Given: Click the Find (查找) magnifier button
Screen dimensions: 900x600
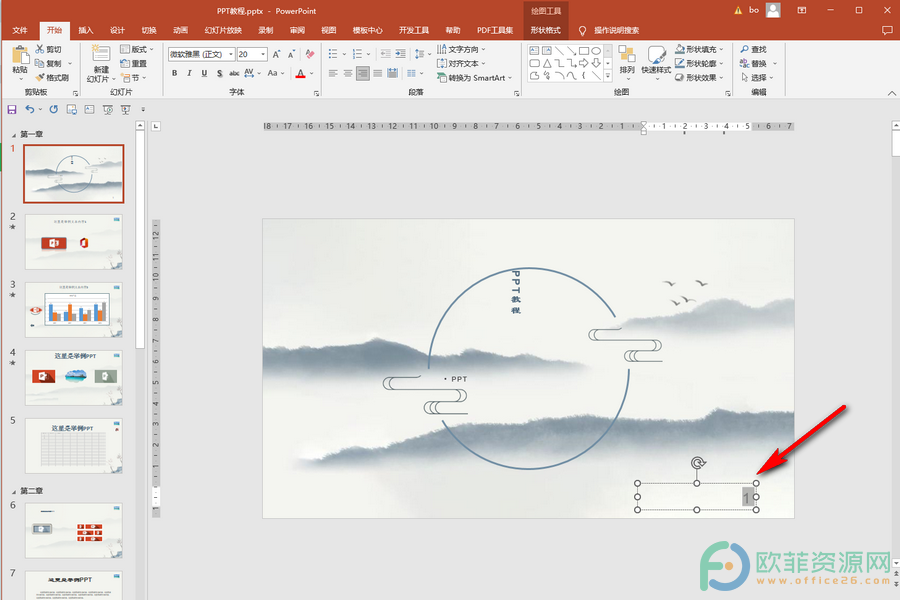Looking at the screenshot, I should pos(754,49).
